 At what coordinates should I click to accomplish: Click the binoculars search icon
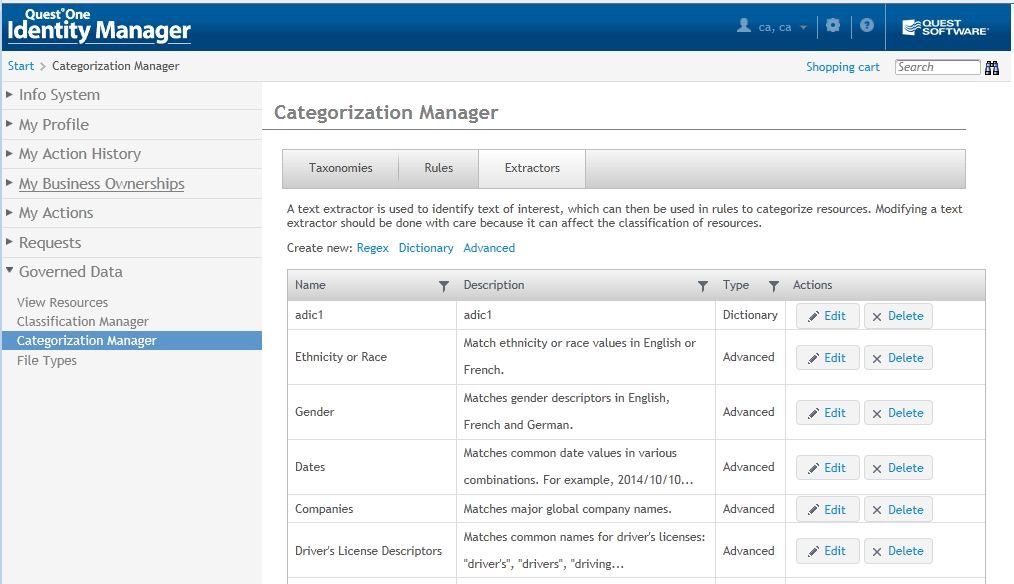click(x=992, y=68)
